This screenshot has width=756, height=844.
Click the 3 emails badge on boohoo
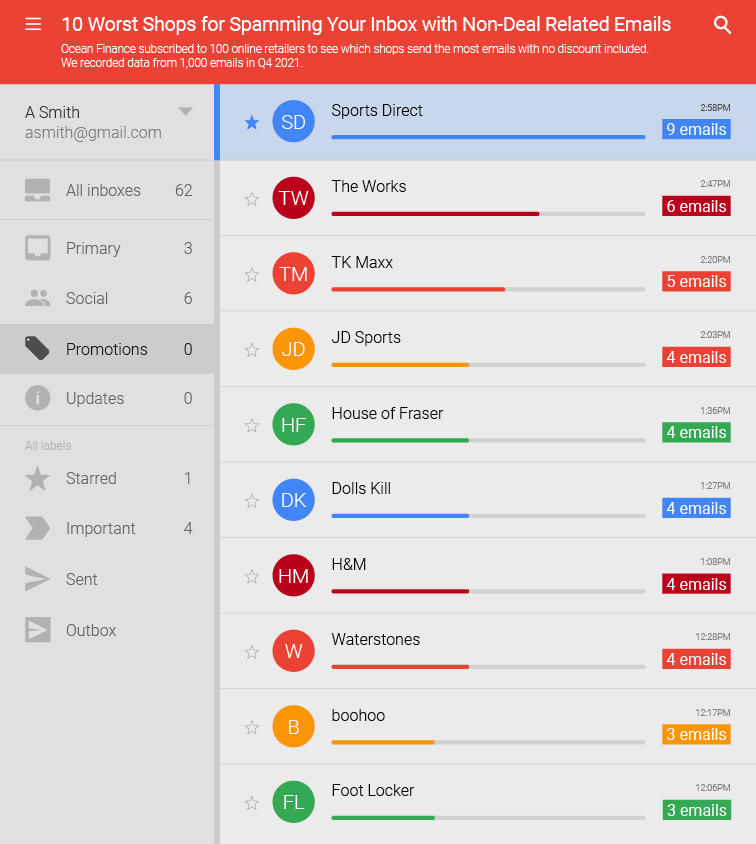pos(696,734)
